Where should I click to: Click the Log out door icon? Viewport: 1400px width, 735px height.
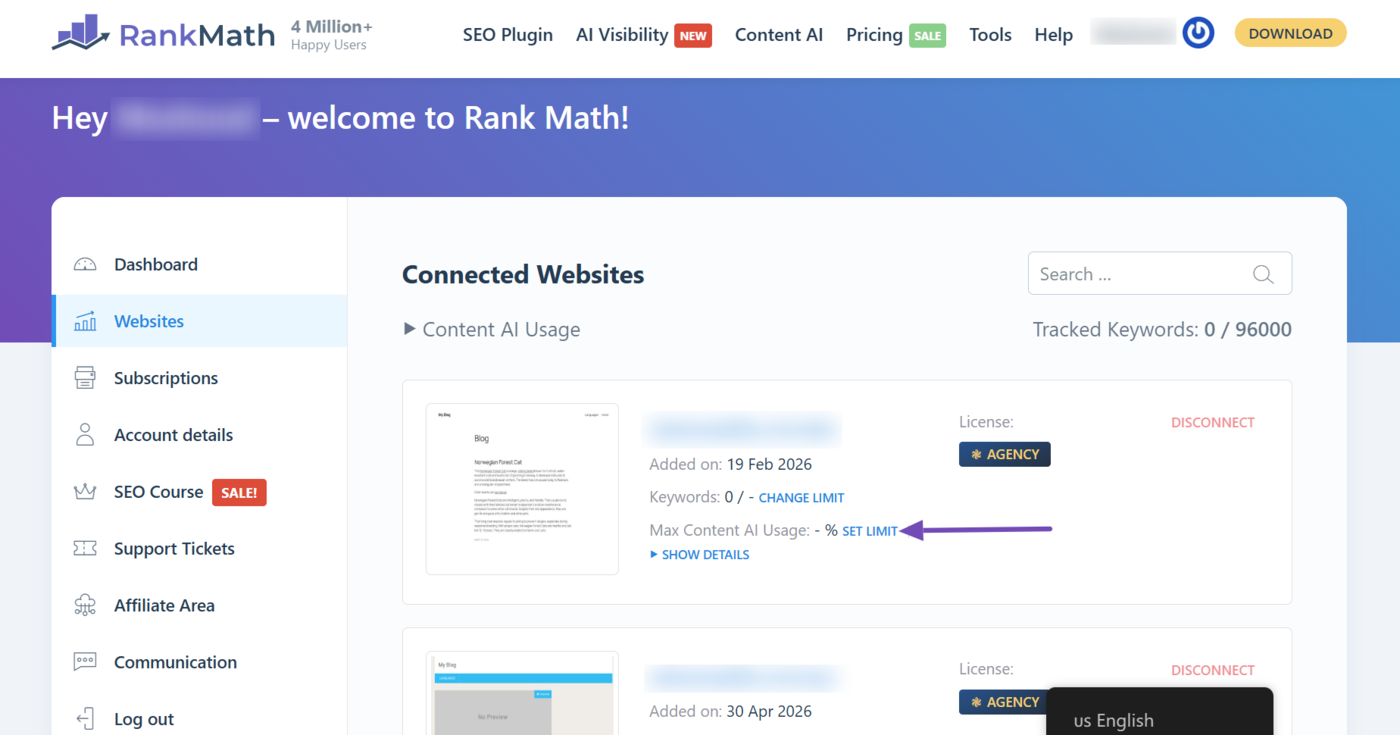point(85,719)
